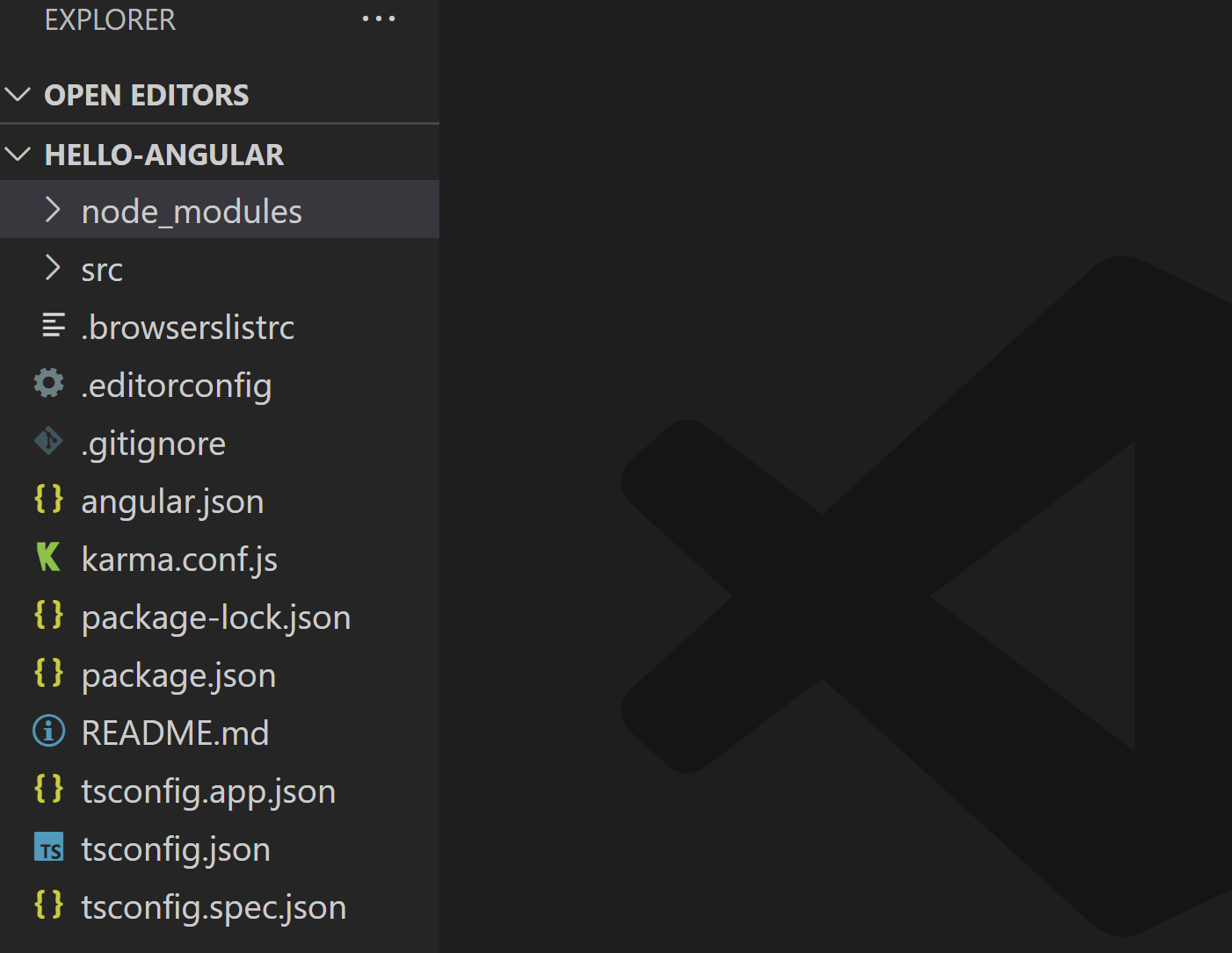Click the EXPLORER panel title
1232x953 pixels.
110,19
